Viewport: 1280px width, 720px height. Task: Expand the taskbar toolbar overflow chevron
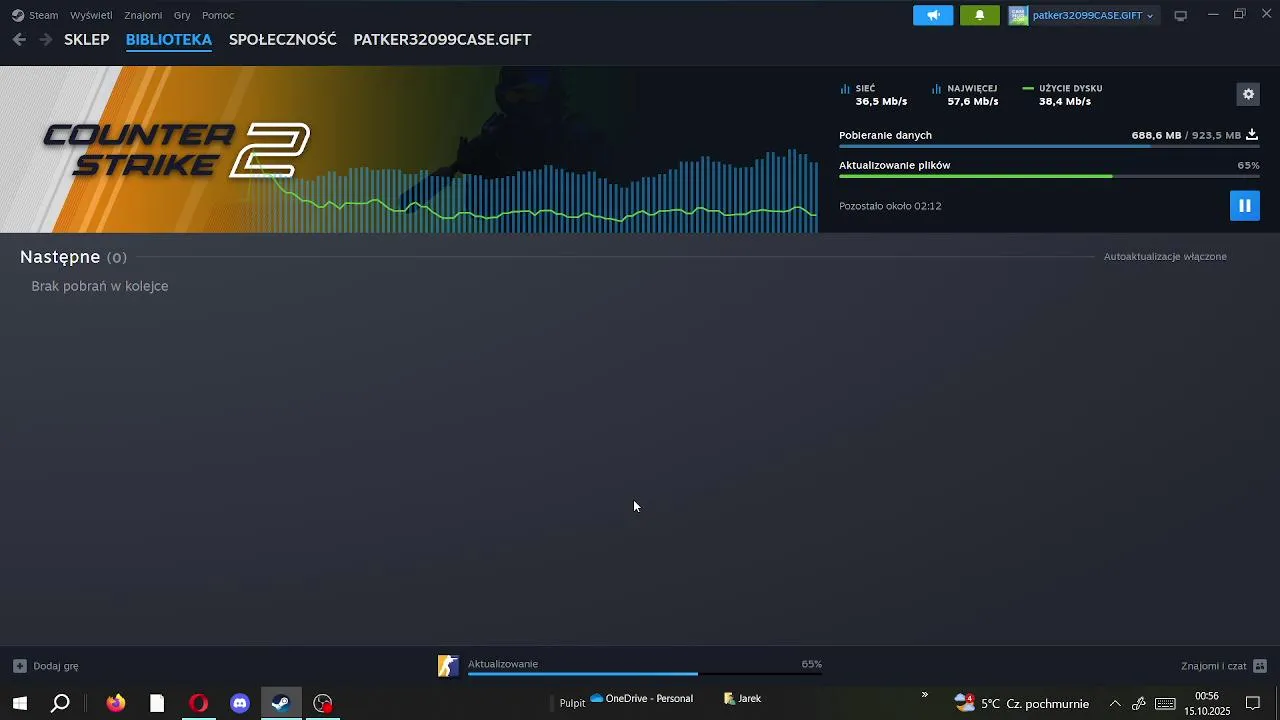tap(924, 695)
